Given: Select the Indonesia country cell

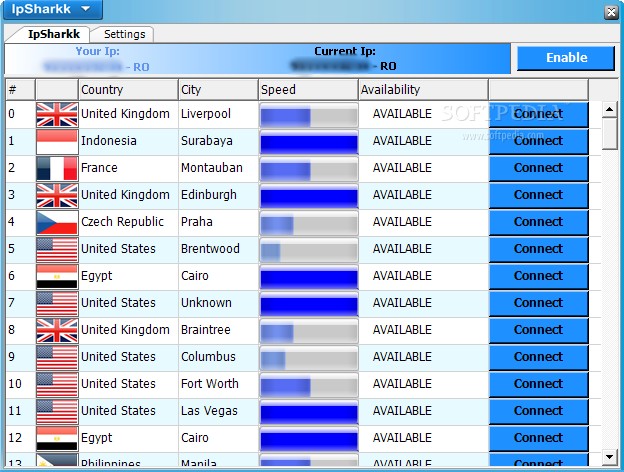Looking at the screenshot, I should (x=128, y=141).
